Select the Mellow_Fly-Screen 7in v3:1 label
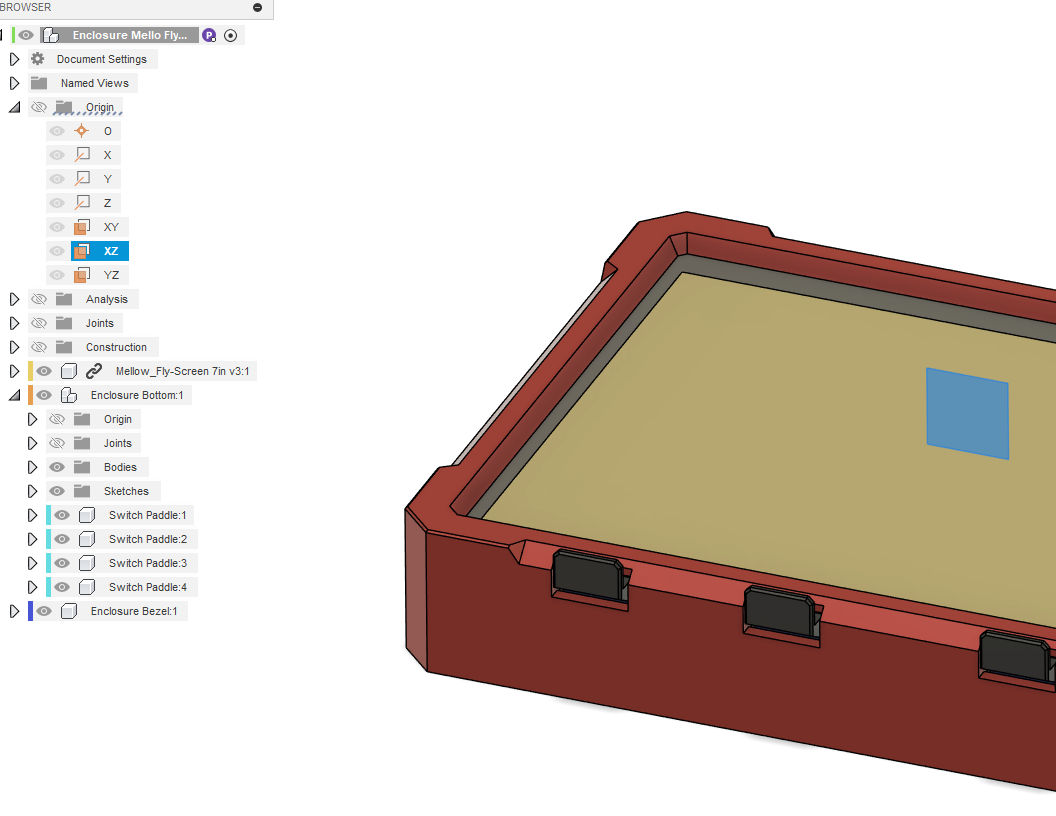This screenshot has height=816, width=1056. [183, 371]
